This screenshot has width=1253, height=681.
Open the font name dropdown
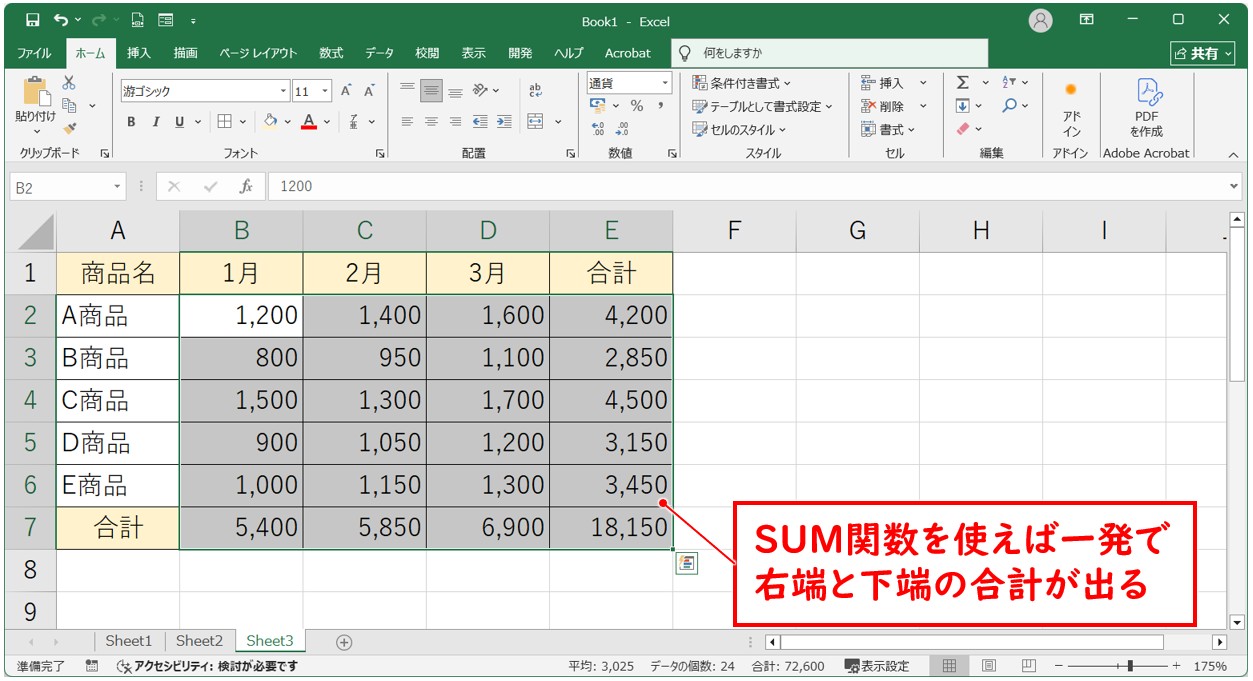[283, 91]
